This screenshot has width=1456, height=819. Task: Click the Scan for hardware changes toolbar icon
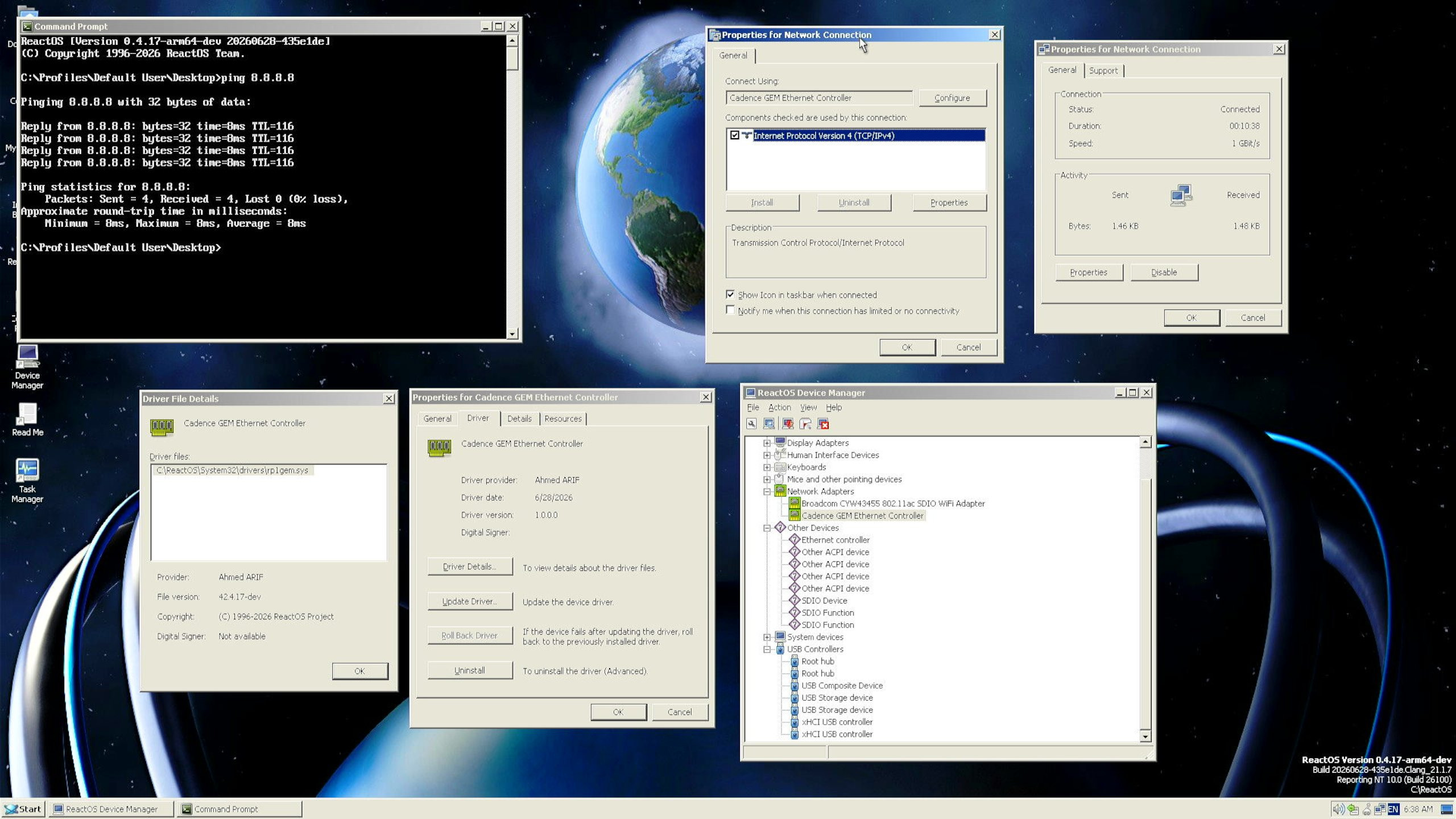(x=769, y=424)
